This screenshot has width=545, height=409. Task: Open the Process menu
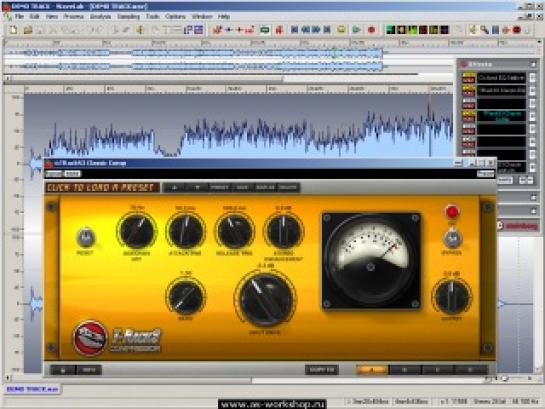(x=73, y=16)
